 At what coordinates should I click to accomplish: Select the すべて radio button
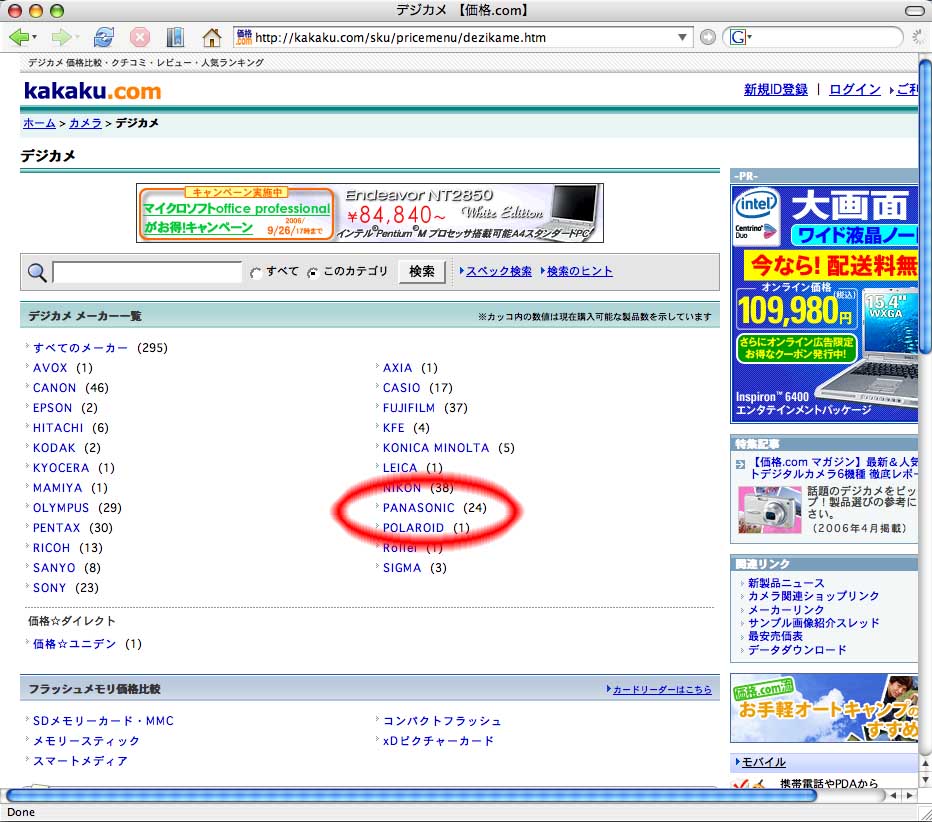click(x=256, y=273)
